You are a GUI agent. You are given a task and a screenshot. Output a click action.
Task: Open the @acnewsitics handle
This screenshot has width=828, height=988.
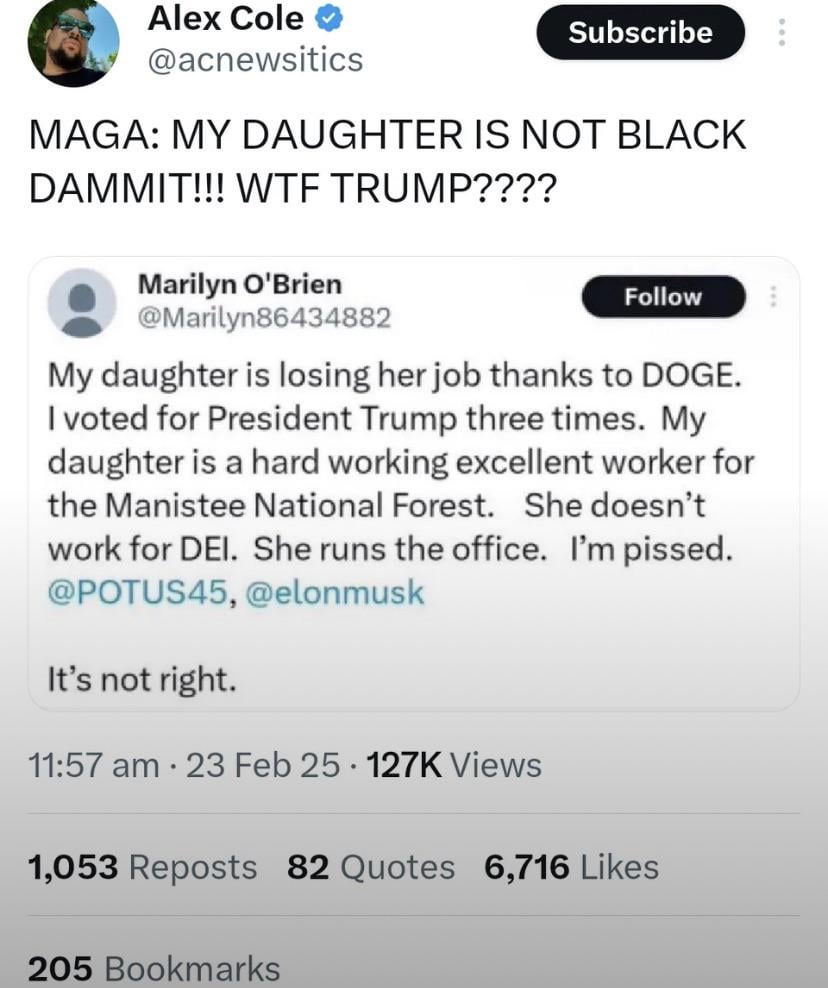(x=255, y=60)
